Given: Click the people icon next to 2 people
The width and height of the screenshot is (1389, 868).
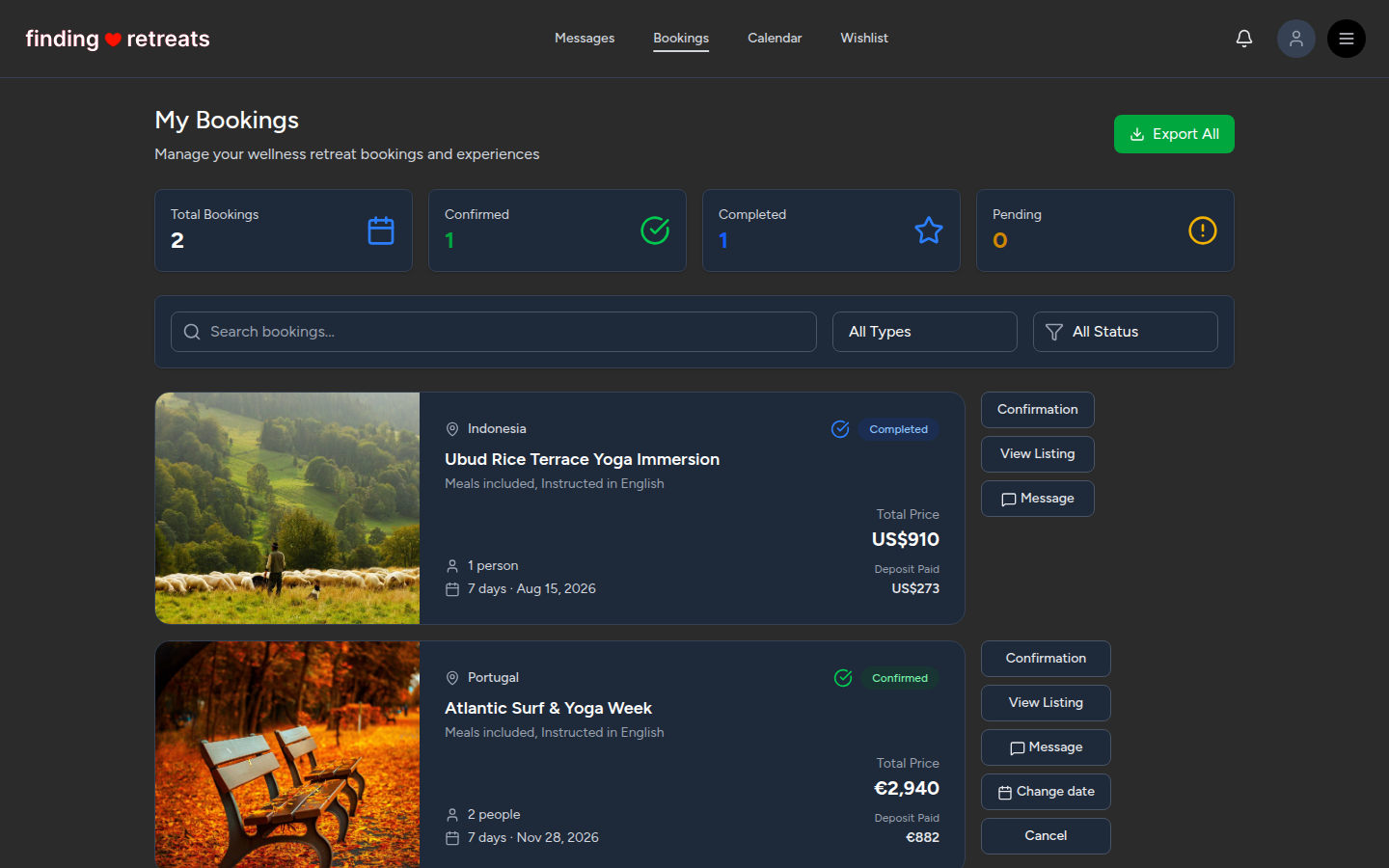Looking at the screenshot, I should pyautogui.click(x=452, y=815).
